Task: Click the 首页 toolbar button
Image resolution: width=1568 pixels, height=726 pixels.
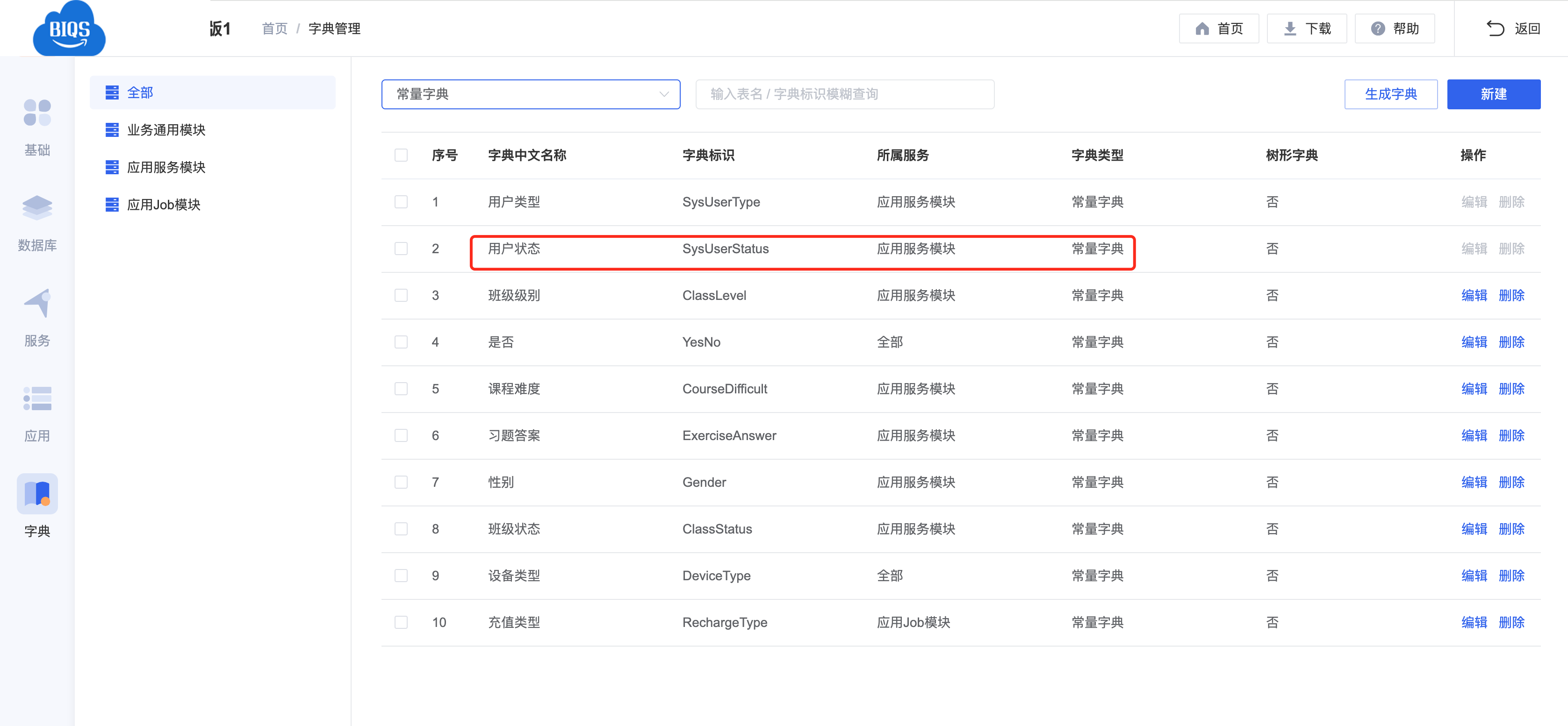Action: coord(1219,28)
